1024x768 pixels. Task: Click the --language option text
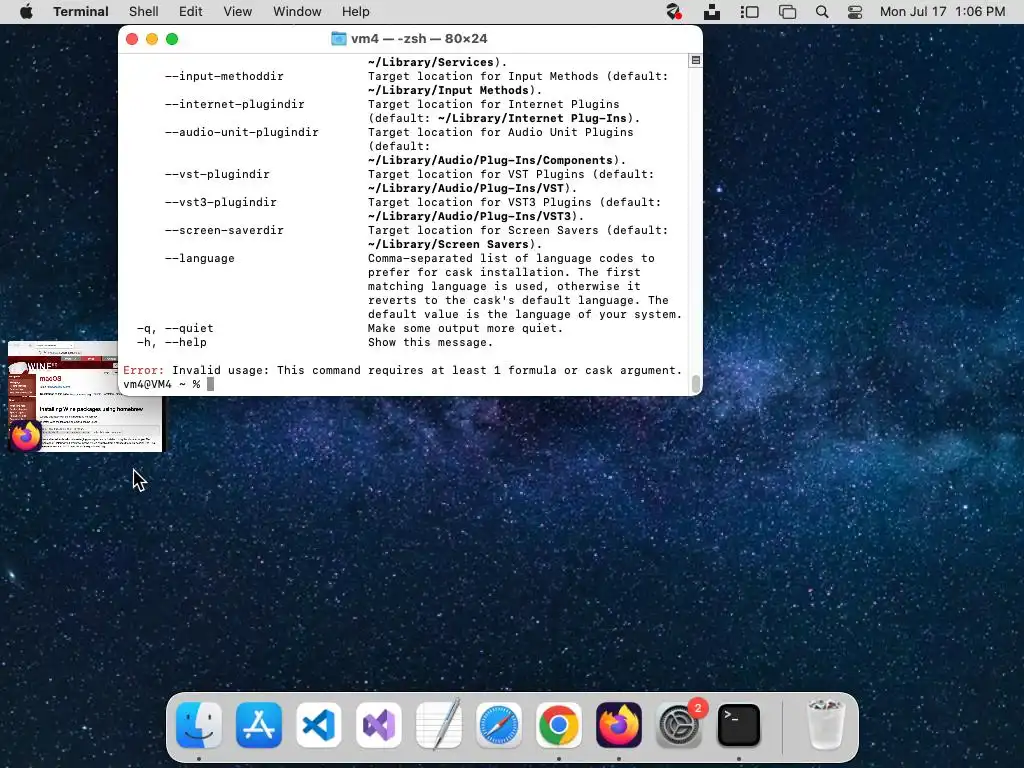pos(199,259)
